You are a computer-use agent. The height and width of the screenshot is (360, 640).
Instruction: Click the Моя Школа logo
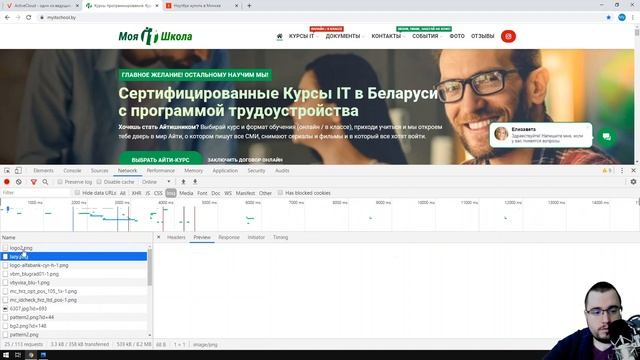tap(155, 36)
